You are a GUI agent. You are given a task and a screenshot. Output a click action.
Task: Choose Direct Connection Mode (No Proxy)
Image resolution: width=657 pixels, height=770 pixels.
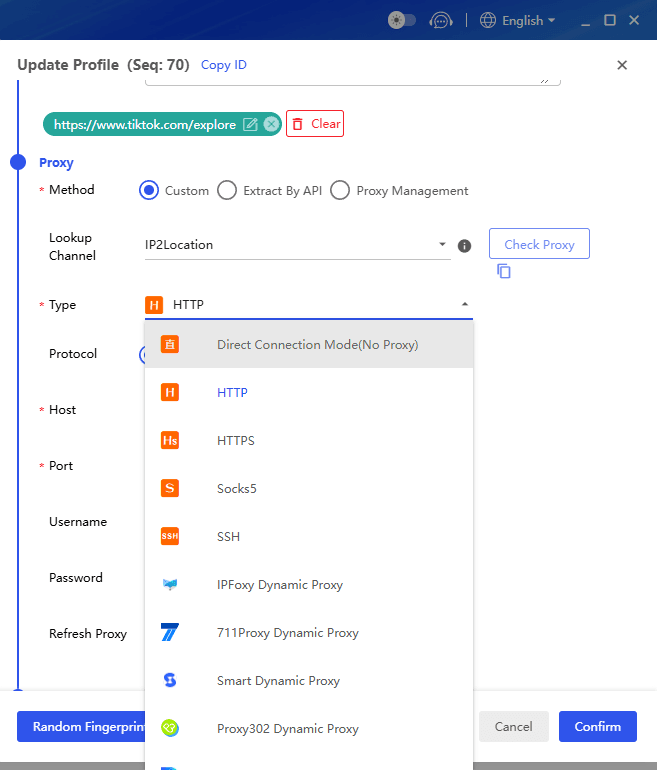317,345
